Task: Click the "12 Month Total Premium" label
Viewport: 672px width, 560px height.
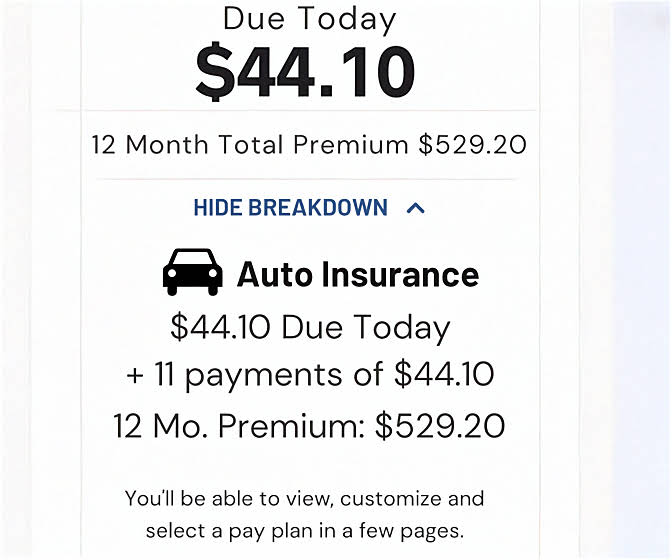Action: pyautogui.click(x=250, y=144)
